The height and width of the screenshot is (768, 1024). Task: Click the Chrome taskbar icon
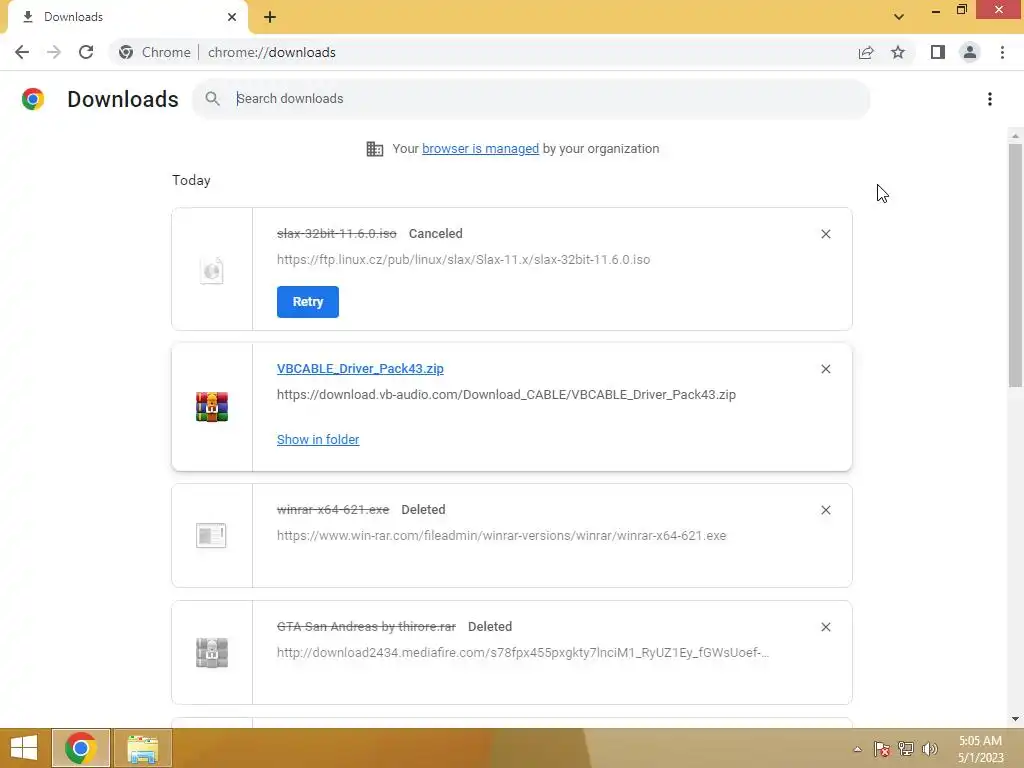pos(81,748)
